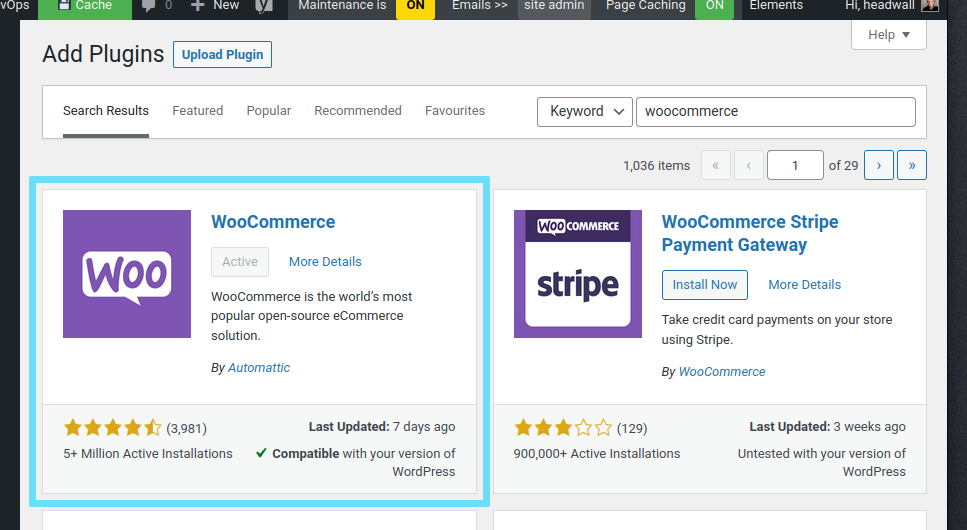Click Untested with your version text
The image size is (967, 530).
tap(821, 463)
